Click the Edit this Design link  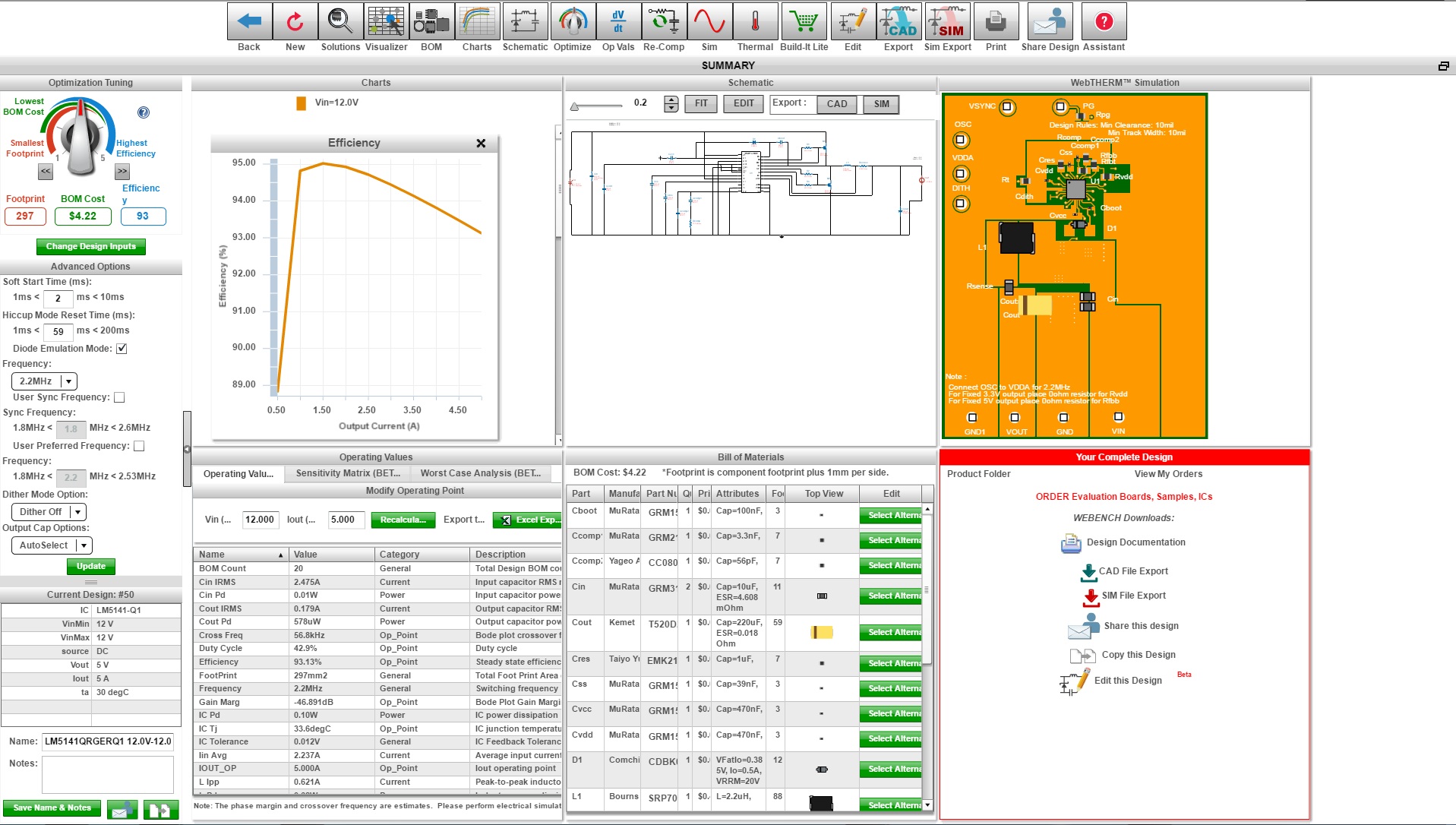[1128, 681]
